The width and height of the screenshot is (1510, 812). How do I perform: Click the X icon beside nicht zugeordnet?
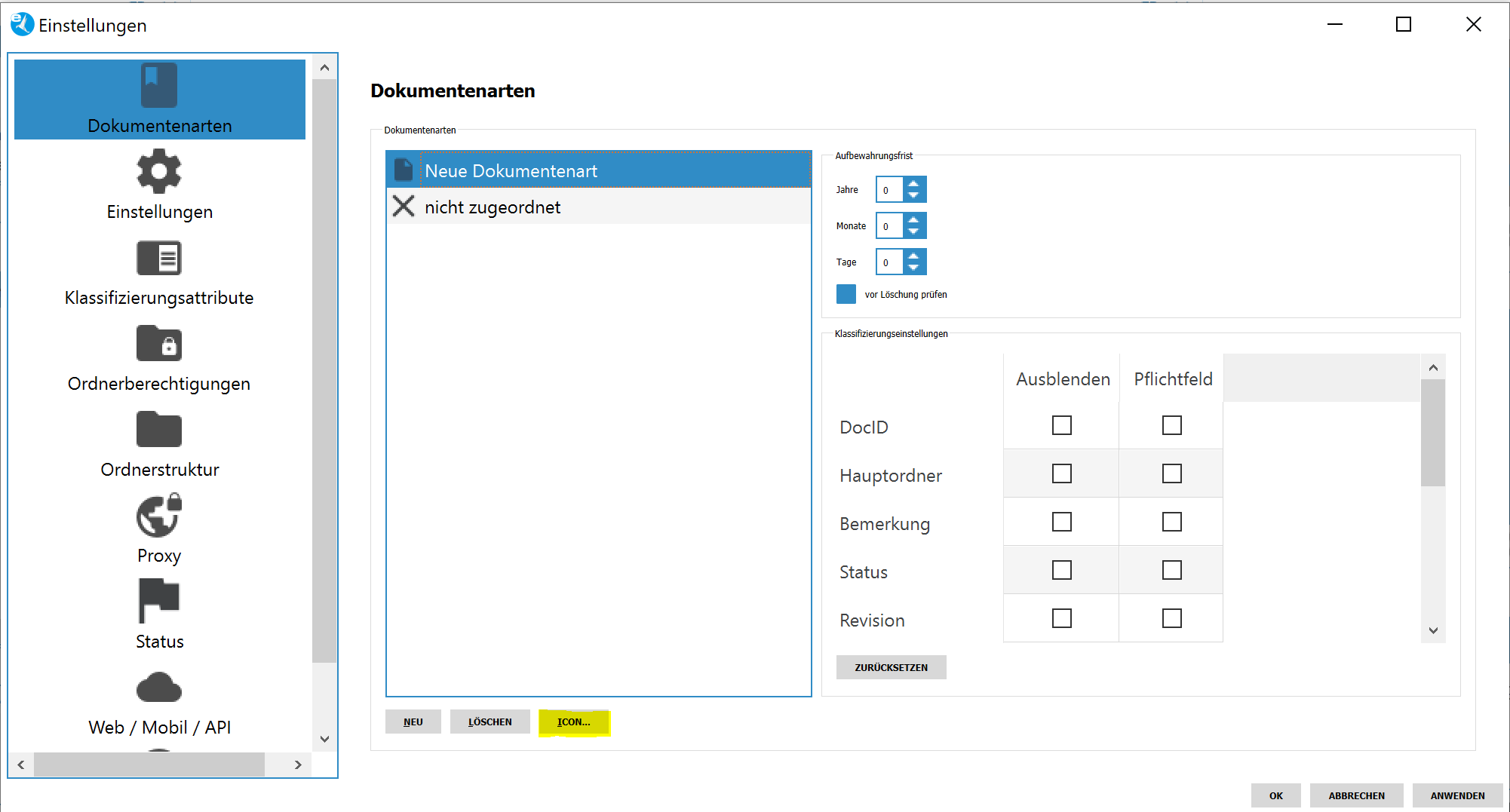point(404,207)
